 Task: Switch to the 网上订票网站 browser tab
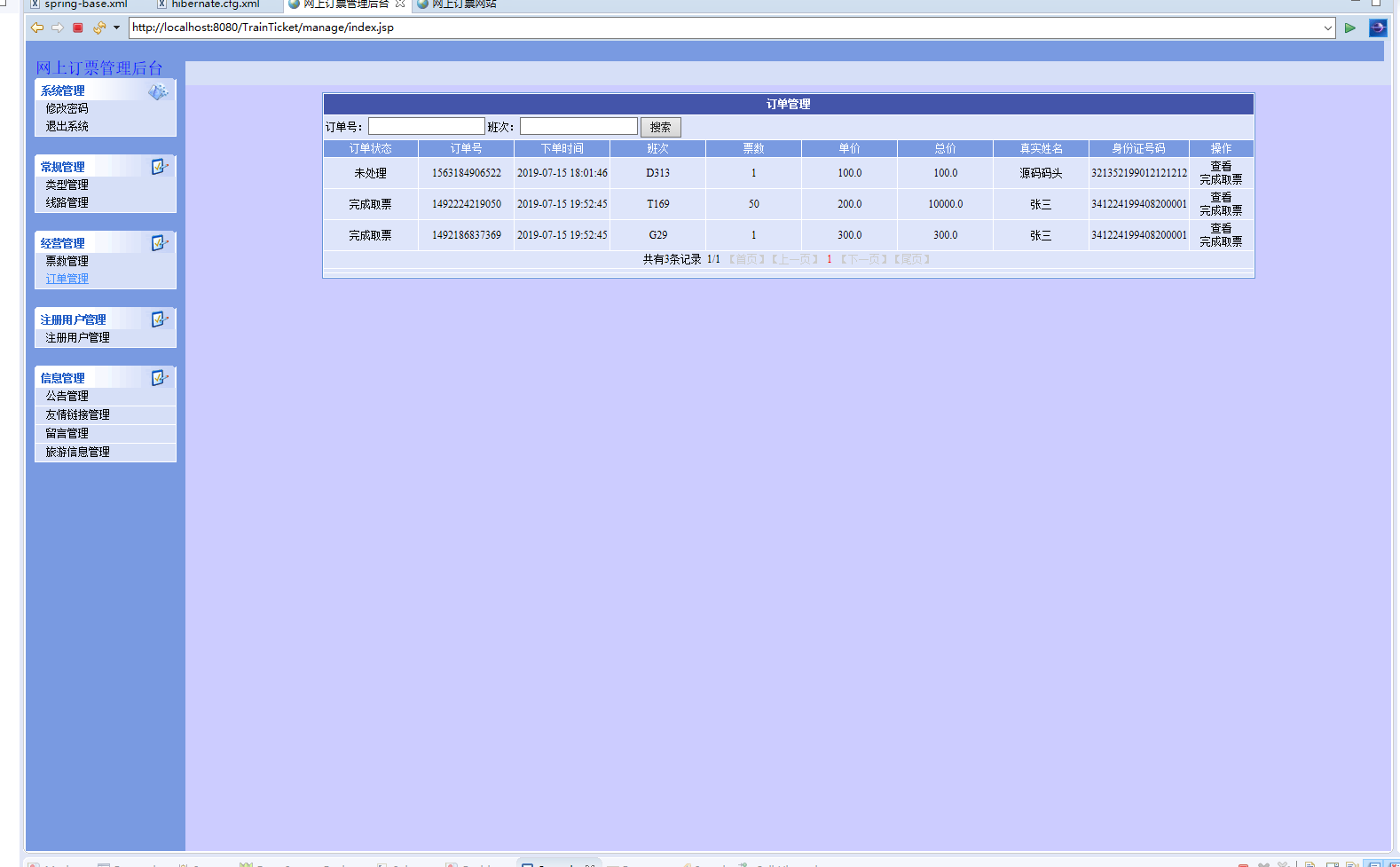click(457, 4)
